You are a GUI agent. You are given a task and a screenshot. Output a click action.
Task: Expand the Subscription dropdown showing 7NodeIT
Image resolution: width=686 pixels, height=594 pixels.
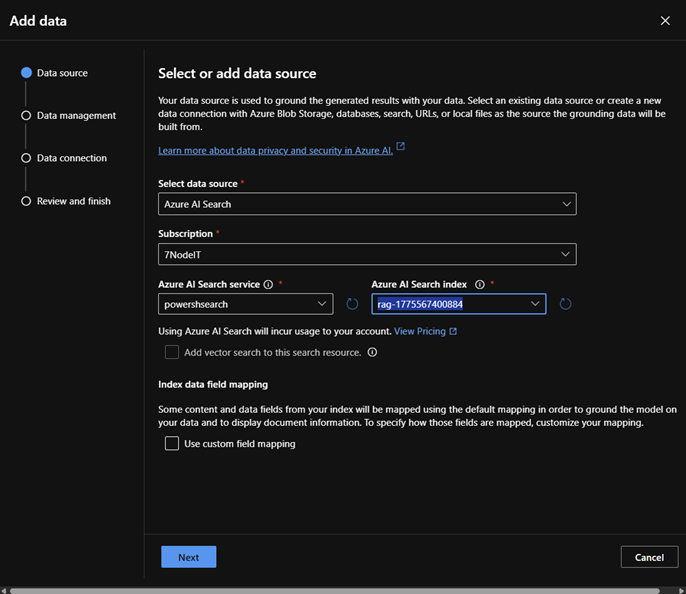point(367,254)
